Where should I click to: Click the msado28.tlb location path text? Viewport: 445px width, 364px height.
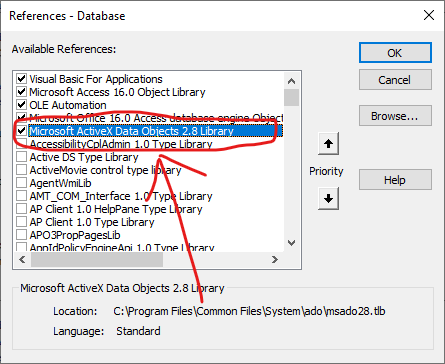point(249,311)
